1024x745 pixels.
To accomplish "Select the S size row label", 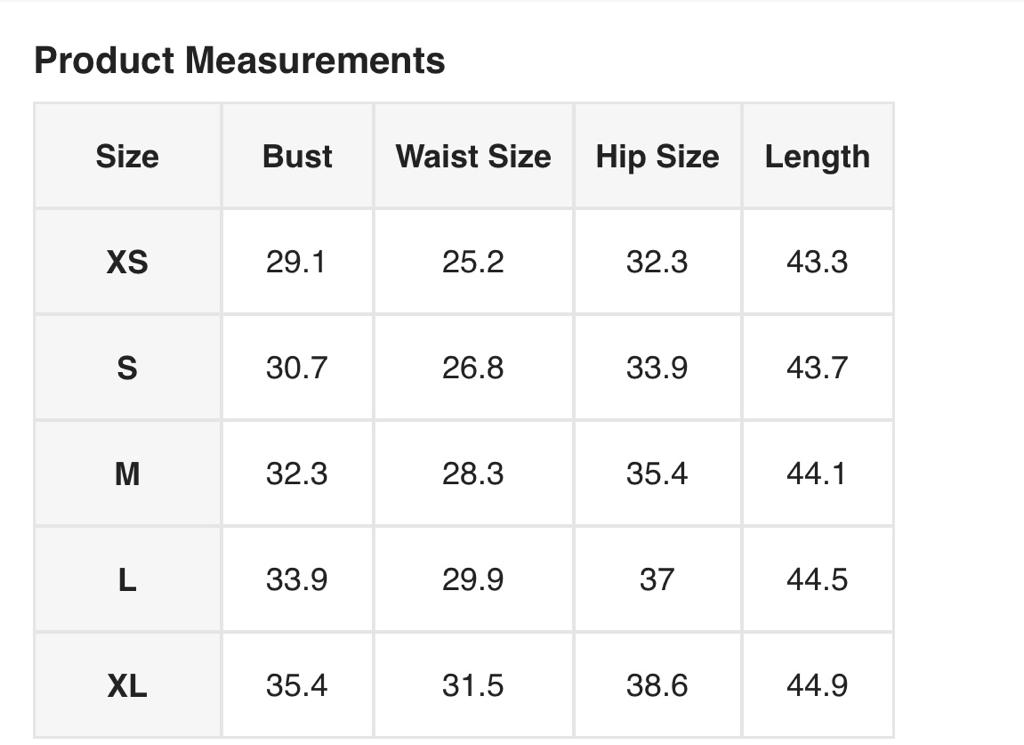I will pos(127,368).
